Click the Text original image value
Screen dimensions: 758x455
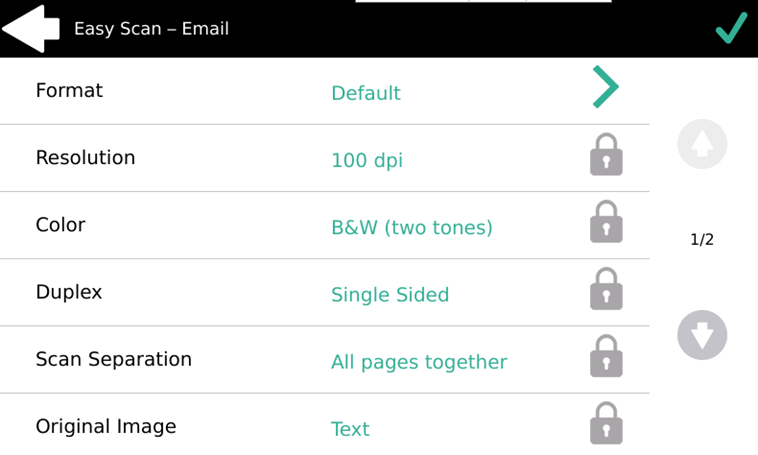[x=350, y=428]
